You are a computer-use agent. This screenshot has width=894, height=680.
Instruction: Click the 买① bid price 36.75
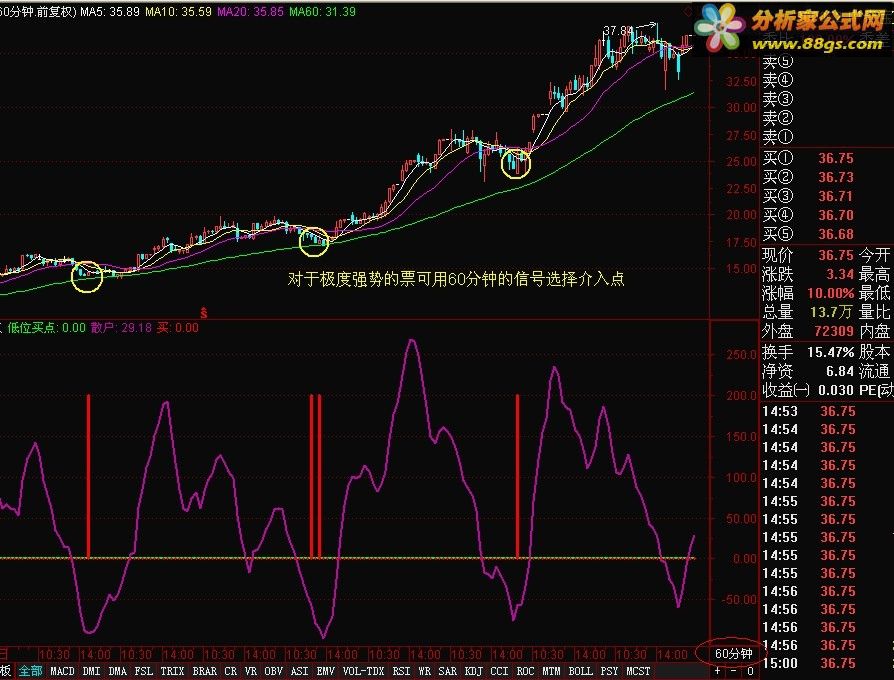(836, 158)
